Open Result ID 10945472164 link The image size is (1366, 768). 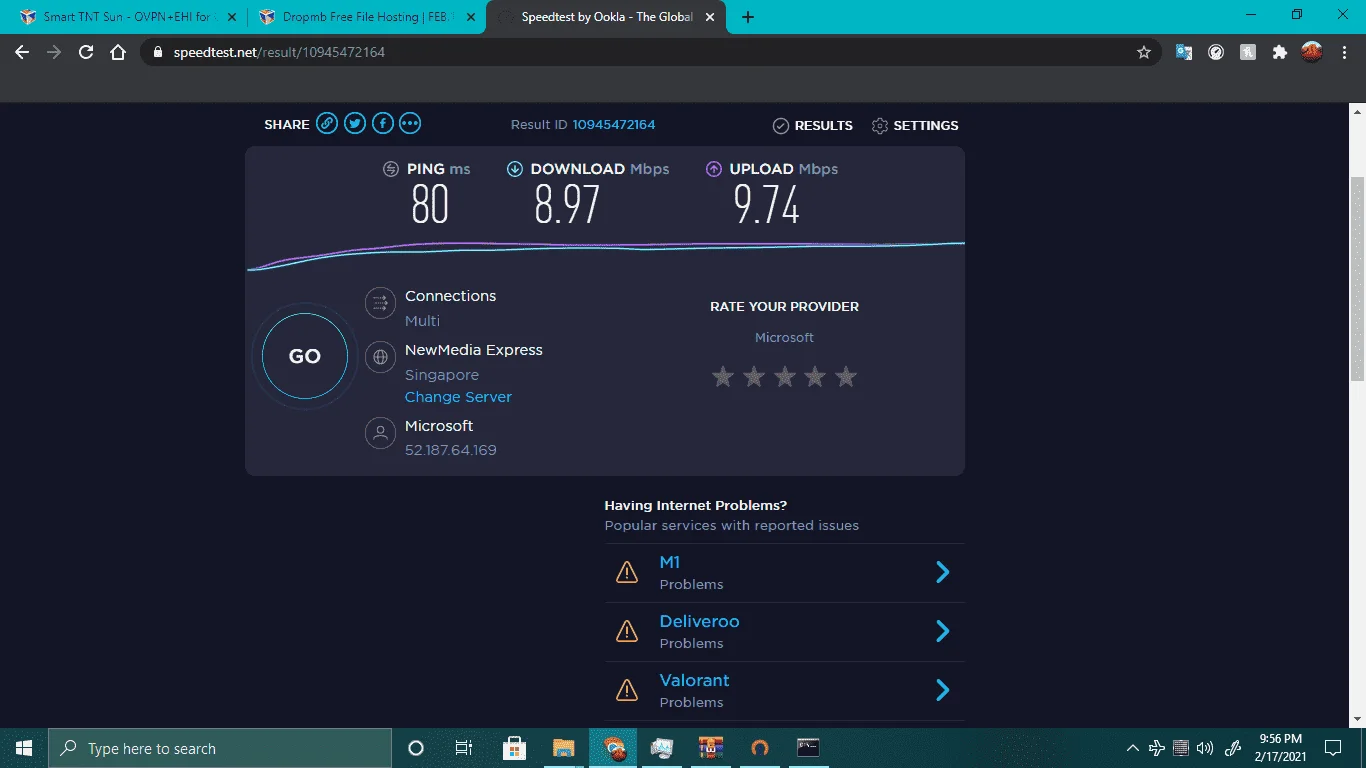(614, 125)
